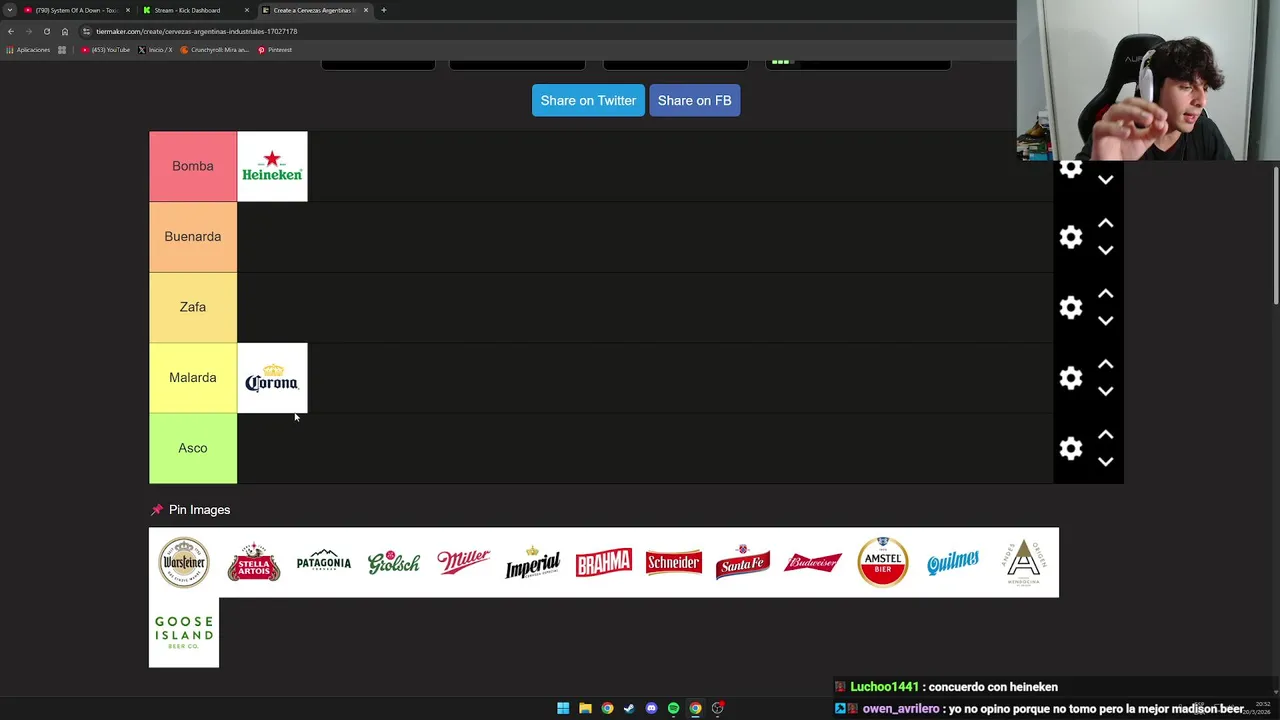Open File Explorer from taskbar
Screen dimensions: 1280x720
click(585, 708)
